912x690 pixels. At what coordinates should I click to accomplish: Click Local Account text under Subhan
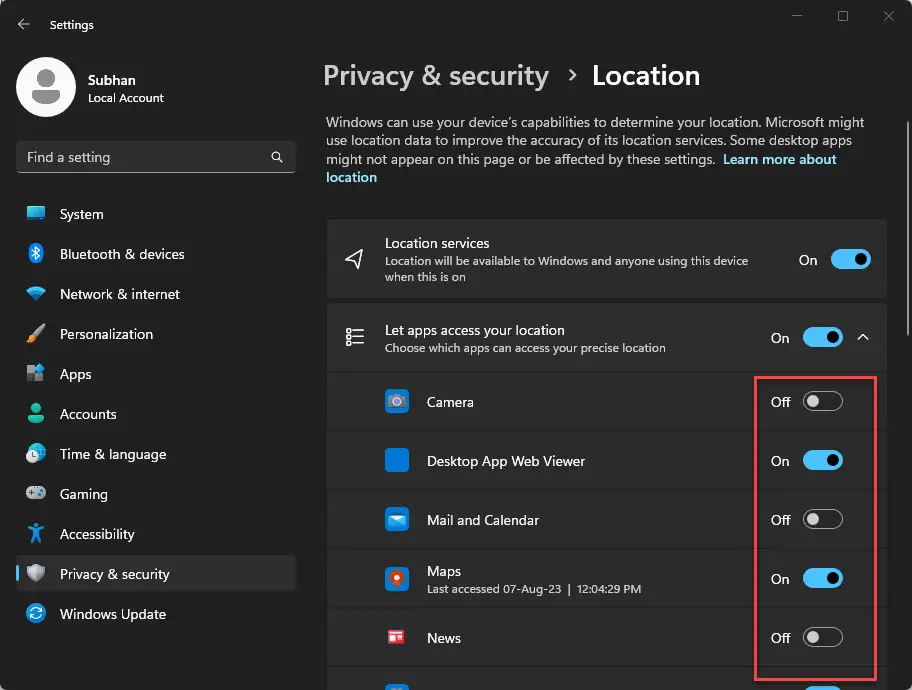coord(126,98)
